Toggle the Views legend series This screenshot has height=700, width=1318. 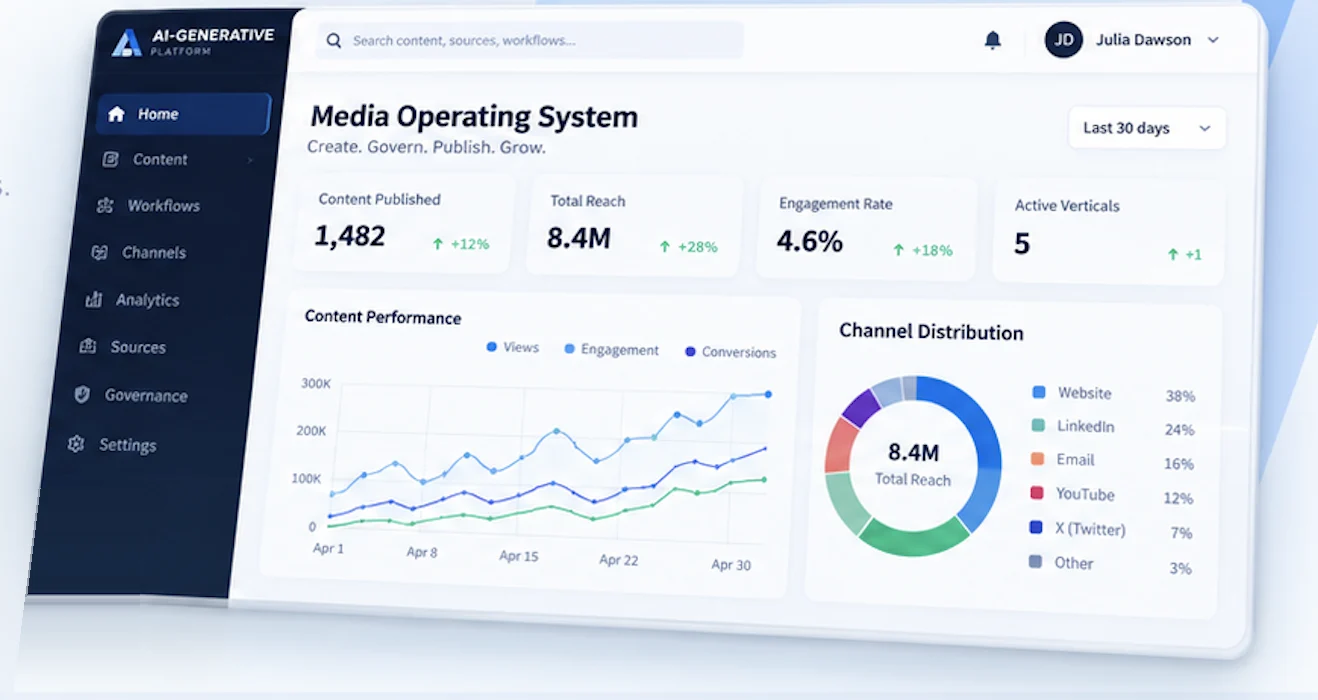click(x=512, y=347)
